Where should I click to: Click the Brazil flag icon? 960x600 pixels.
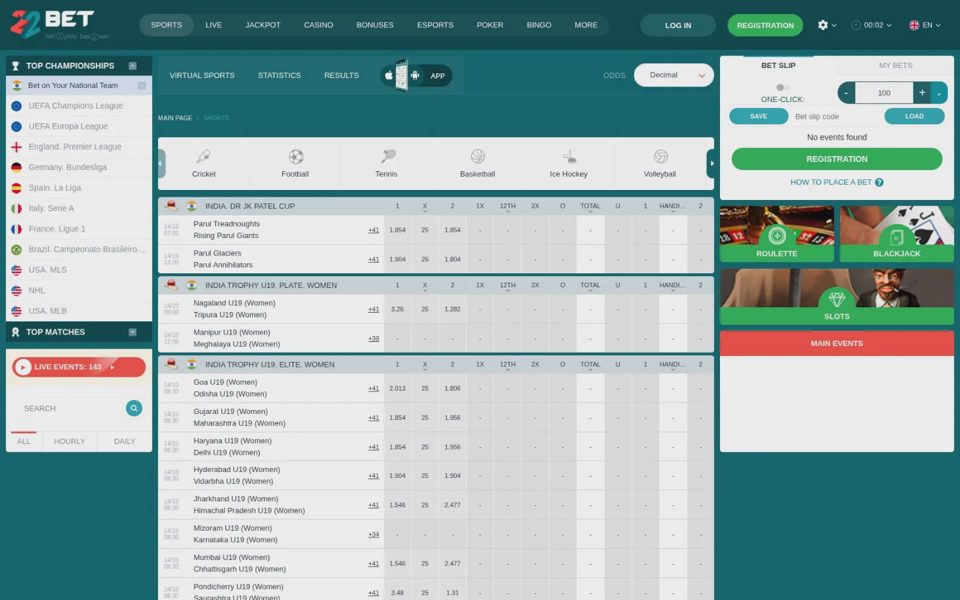[x=17, y=249]
